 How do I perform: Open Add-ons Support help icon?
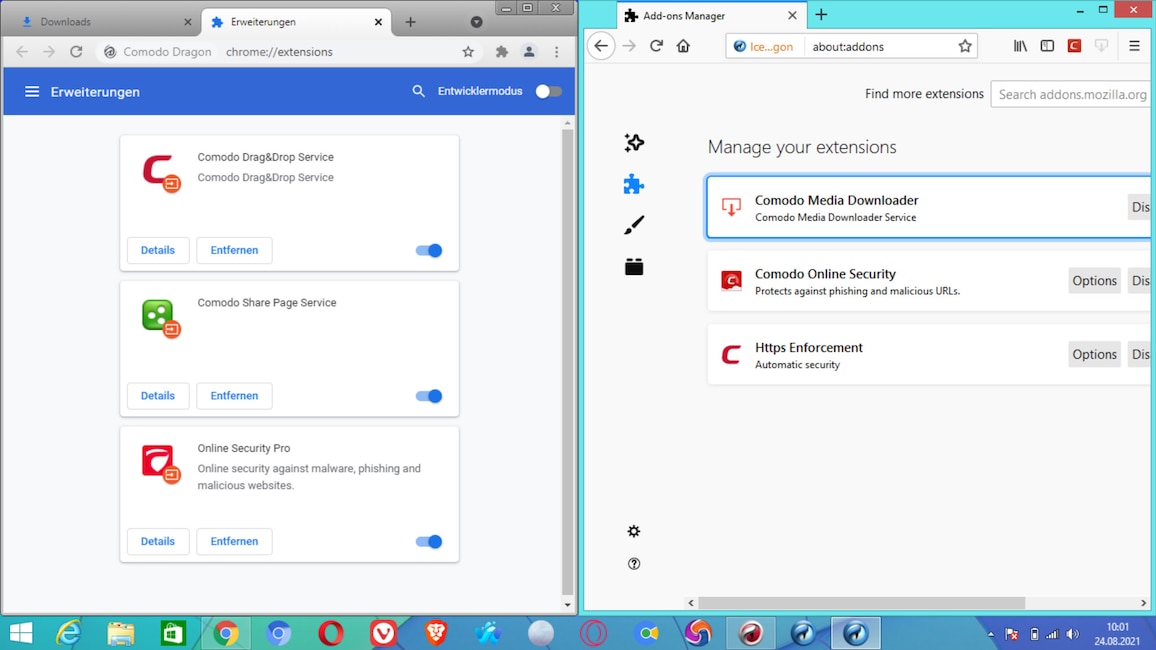coord(634,564)
